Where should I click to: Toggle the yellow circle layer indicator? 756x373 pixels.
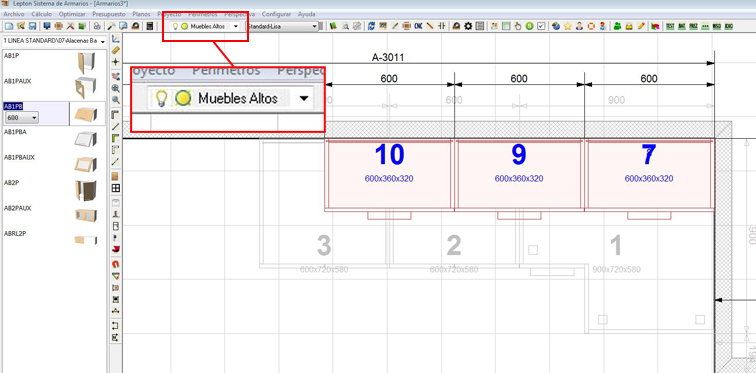coord(184,27)
